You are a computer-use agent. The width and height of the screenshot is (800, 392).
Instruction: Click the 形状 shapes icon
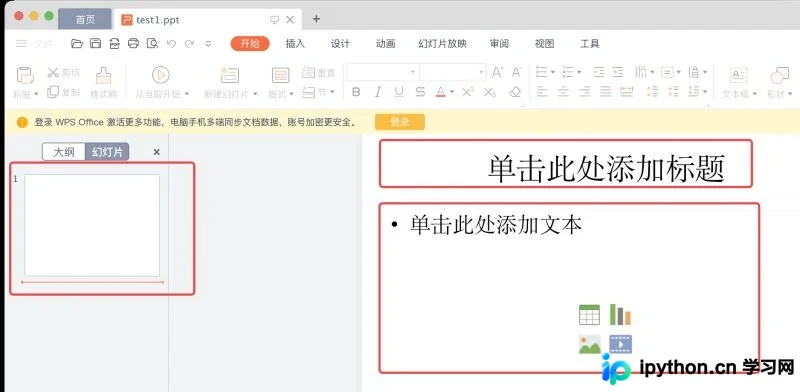(779, 76)
